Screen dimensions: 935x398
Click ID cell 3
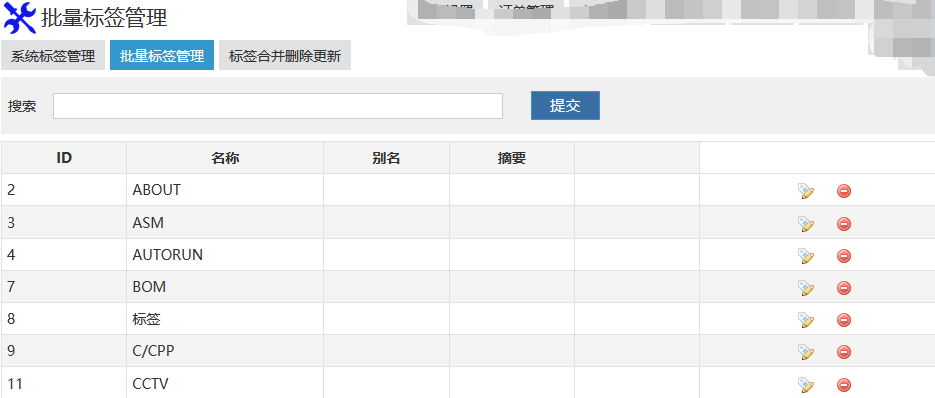tap(64, 223)
